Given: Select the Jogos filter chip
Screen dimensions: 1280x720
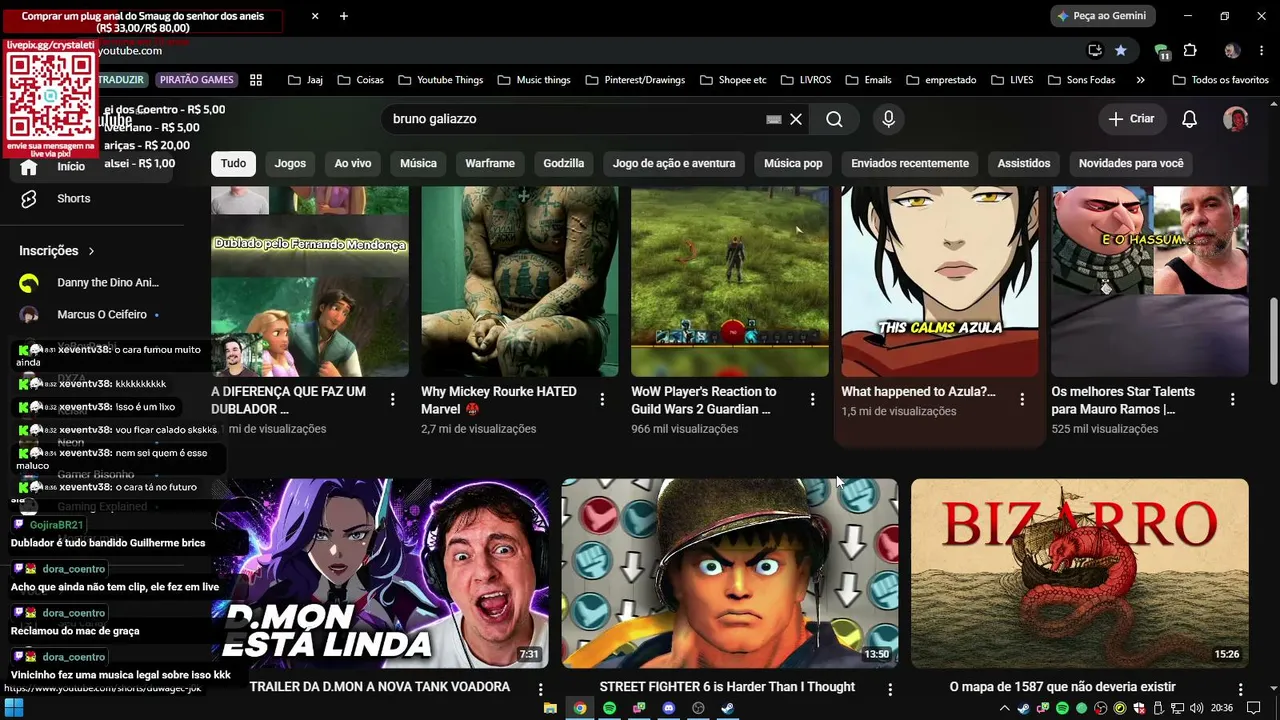Looking at the screenshot, I should tap(290, 163).
